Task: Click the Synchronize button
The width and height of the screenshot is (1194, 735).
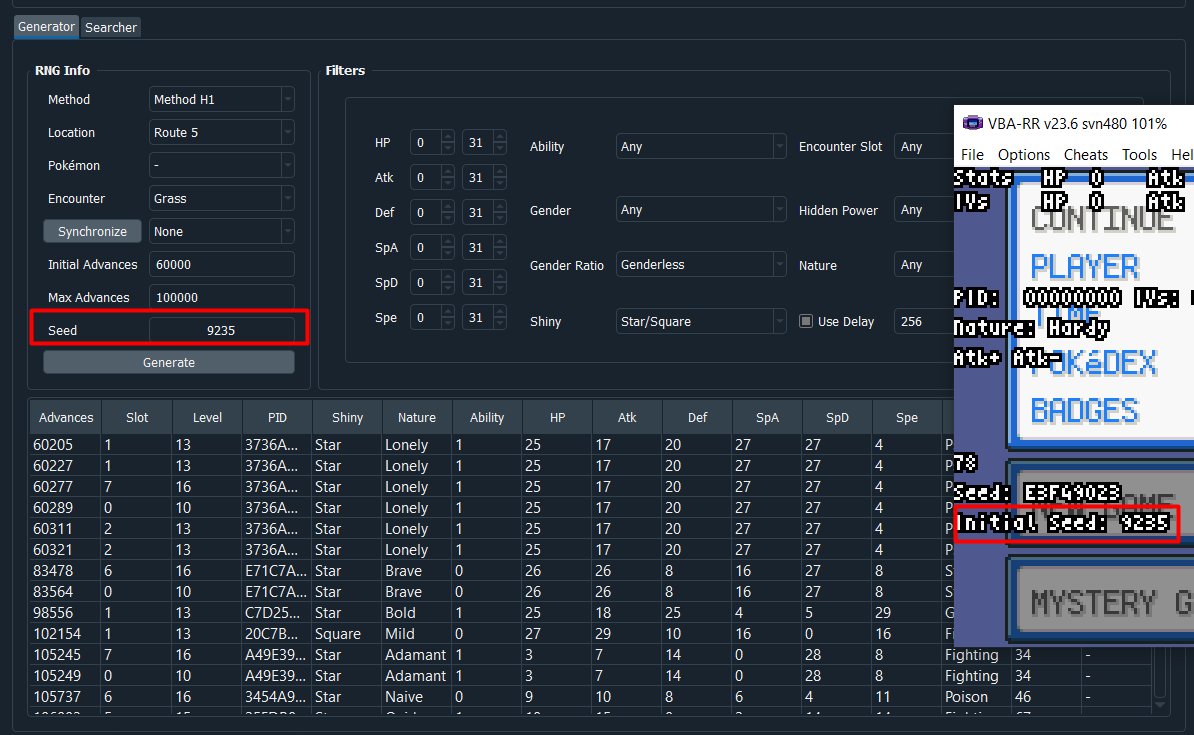Action: tap(92, 232)
